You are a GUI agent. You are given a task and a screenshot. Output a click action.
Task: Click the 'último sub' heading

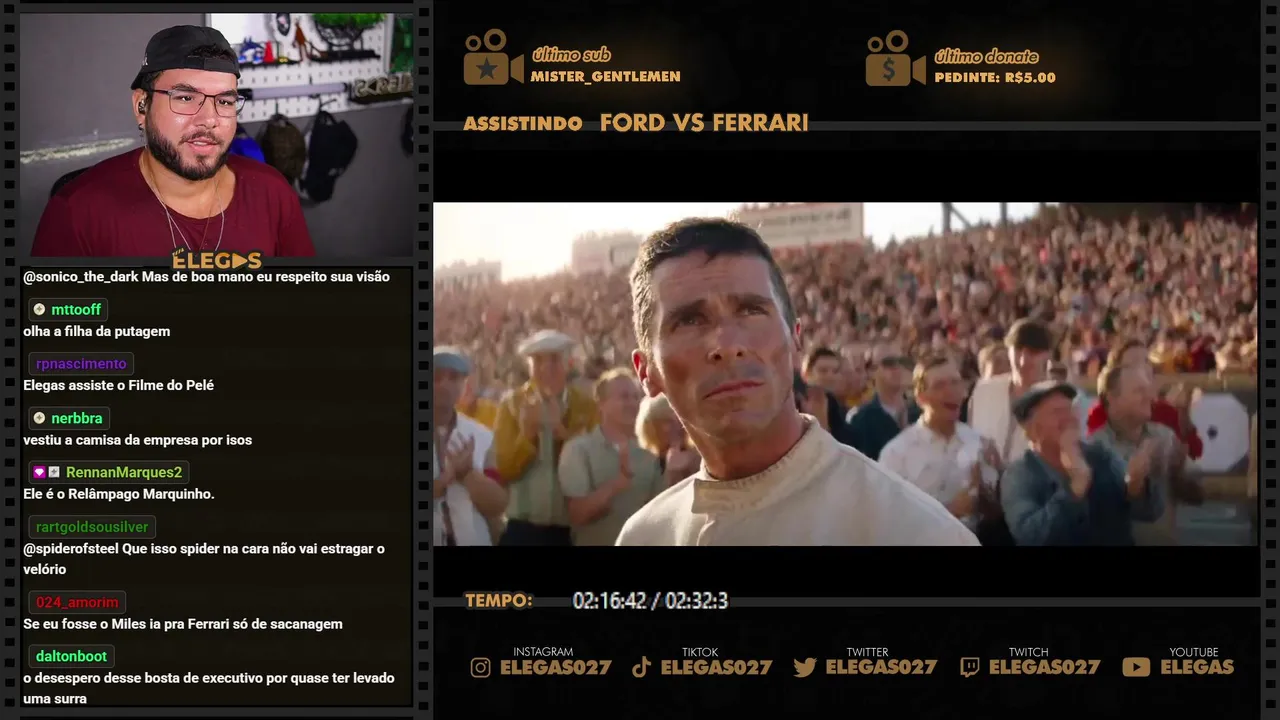tap(571, 55)
